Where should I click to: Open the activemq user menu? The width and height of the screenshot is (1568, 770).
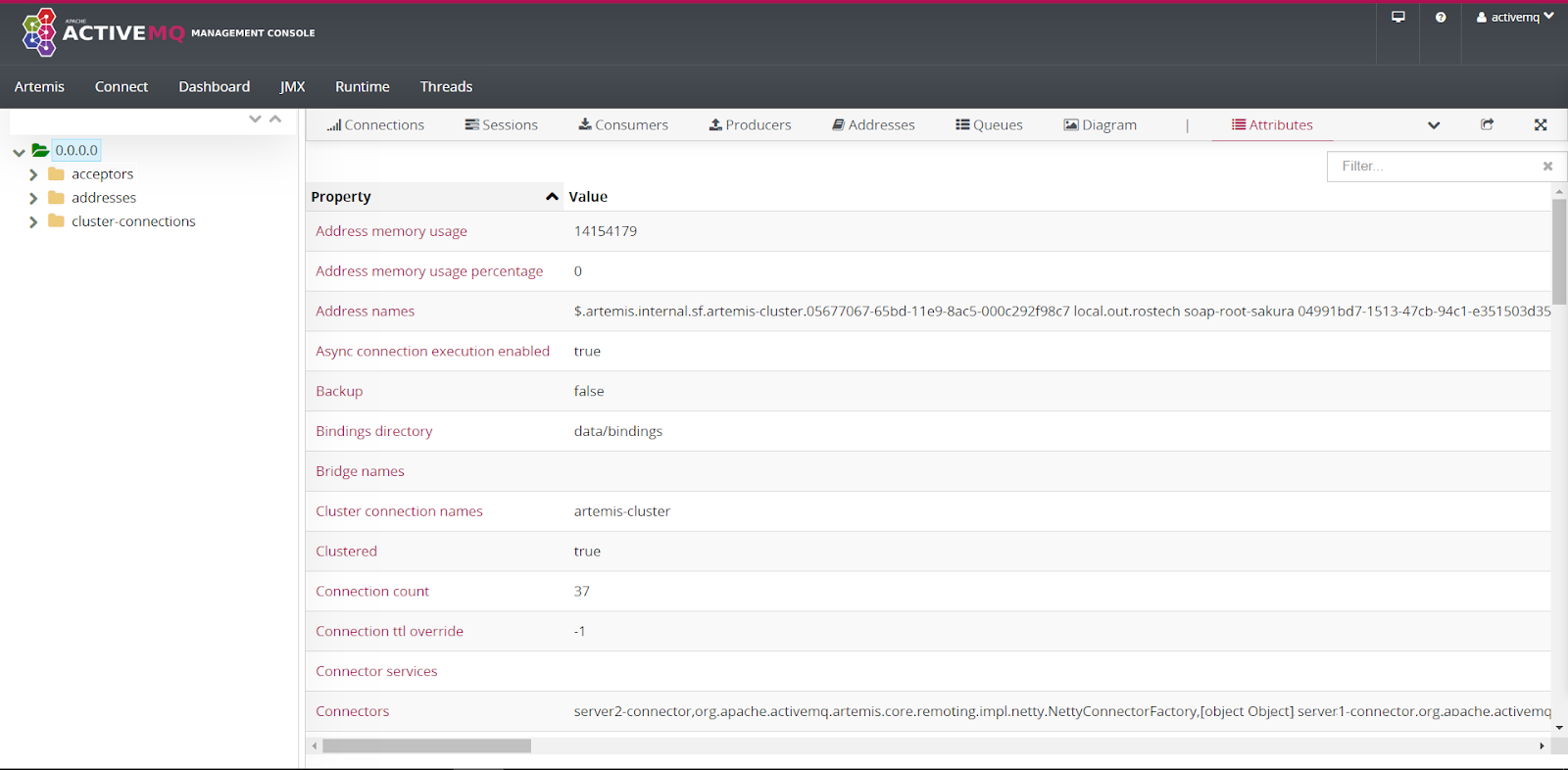tap(1515, 17)
